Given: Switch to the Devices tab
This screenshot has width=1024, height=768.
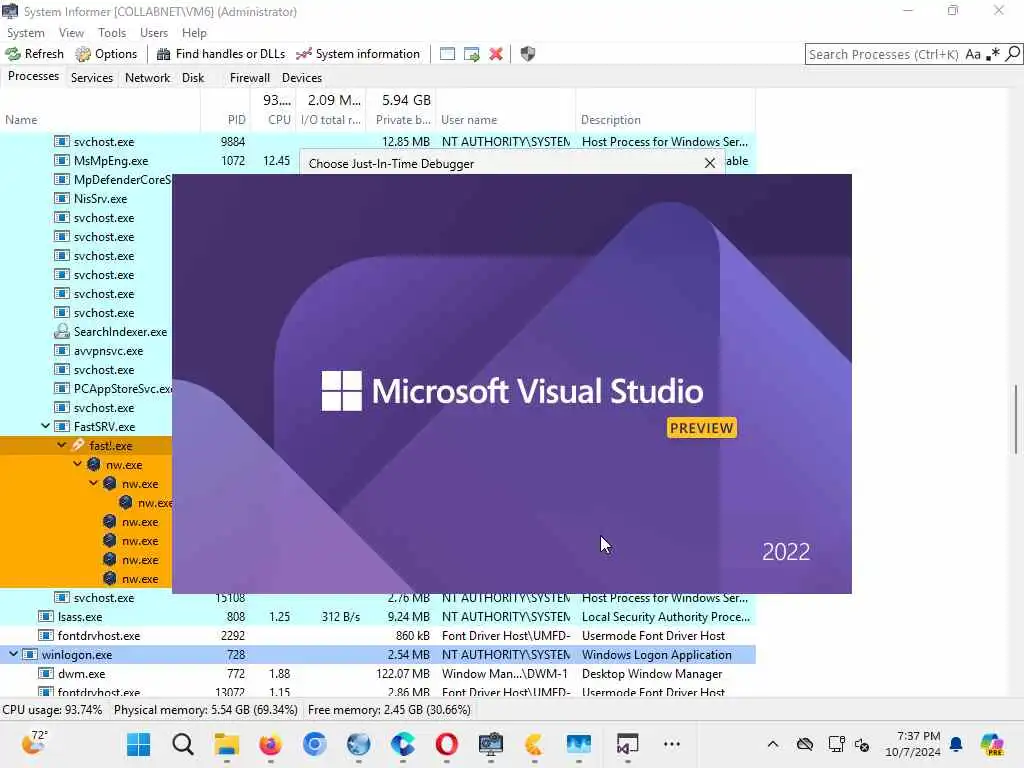Looking at the screenshot, I should click(302, 78).
